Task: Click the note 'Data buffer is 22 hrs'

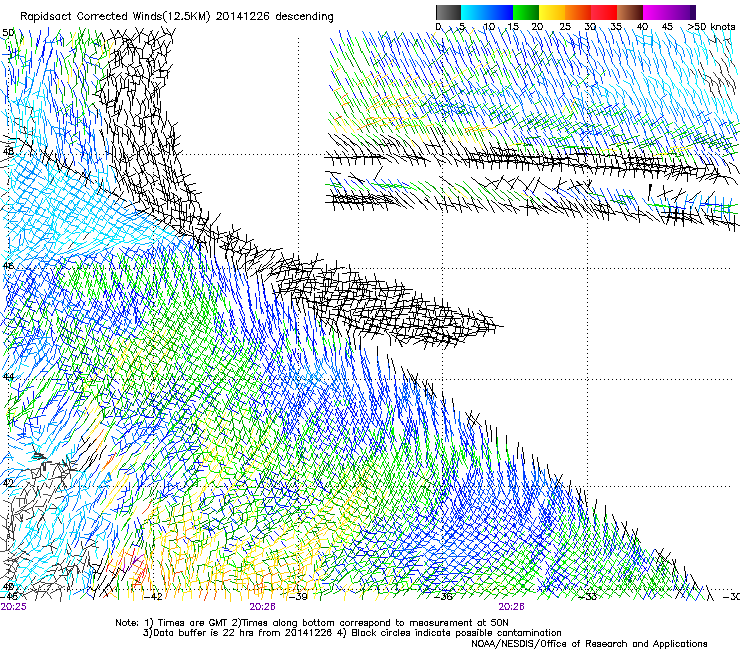Action: pos(204,633)
